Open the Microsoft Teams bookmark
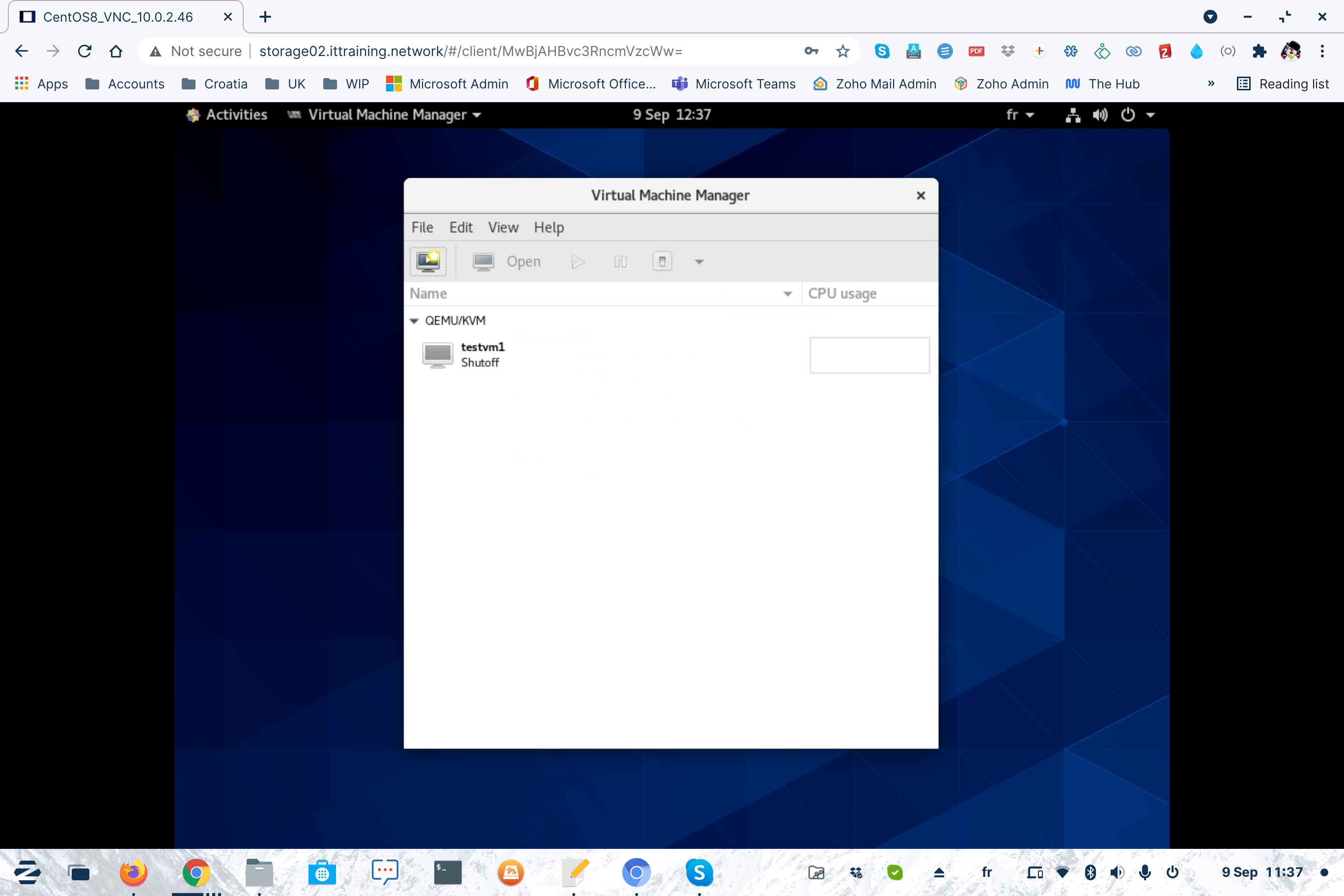The width and height of the screenshot is (1344, 896). [x=734, y=84]
